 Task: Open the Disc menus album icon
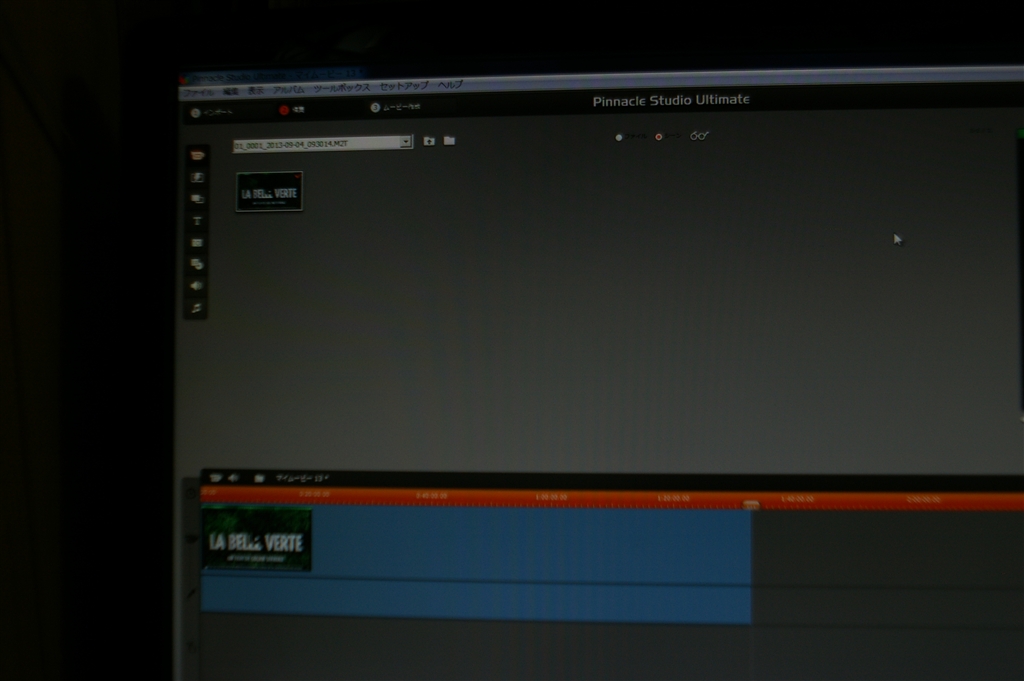coord(197,264)
